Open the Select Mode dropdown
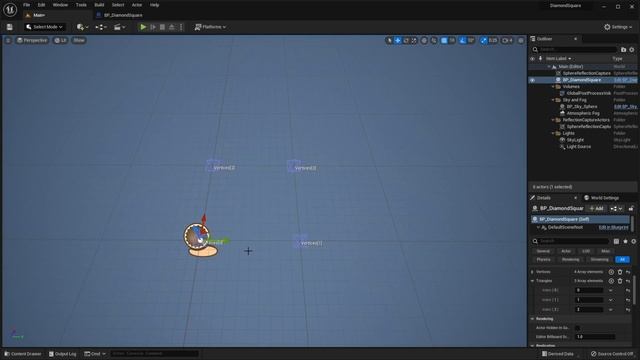Viewport: 640px width, 360px height. 44,27
